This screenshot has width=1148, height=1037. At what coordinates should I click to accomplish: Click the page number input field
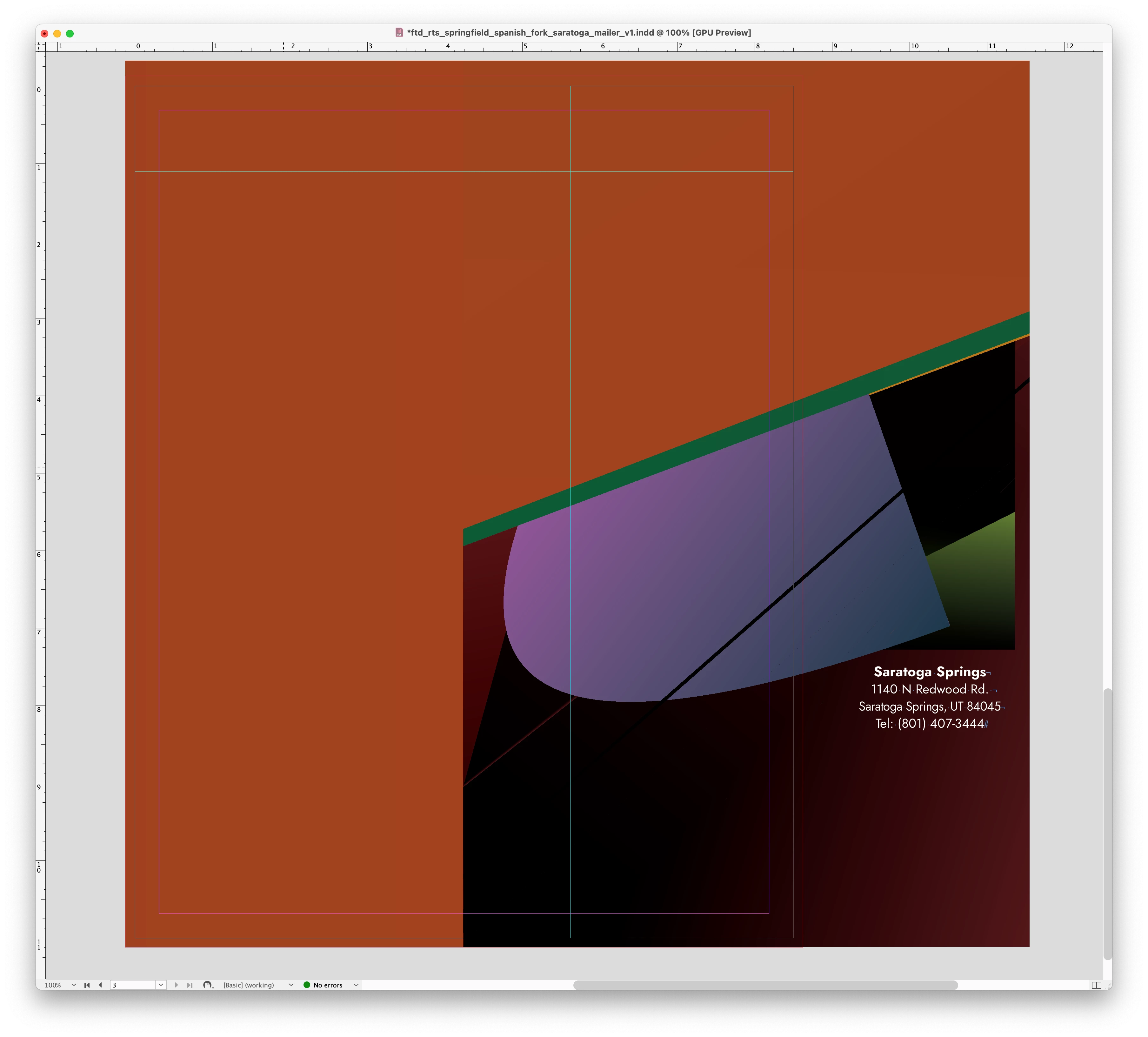pos(132,985)
